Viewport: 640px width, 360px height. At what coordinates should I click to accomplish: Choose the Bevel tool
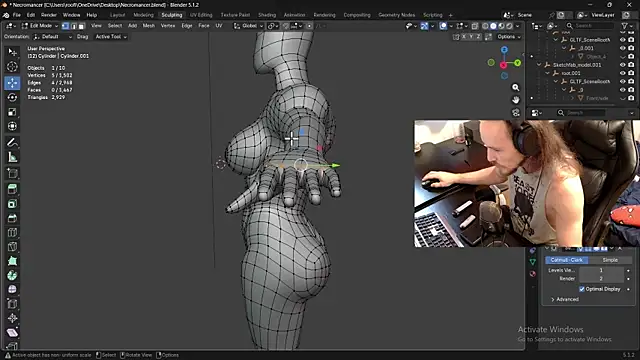point(12,218)
